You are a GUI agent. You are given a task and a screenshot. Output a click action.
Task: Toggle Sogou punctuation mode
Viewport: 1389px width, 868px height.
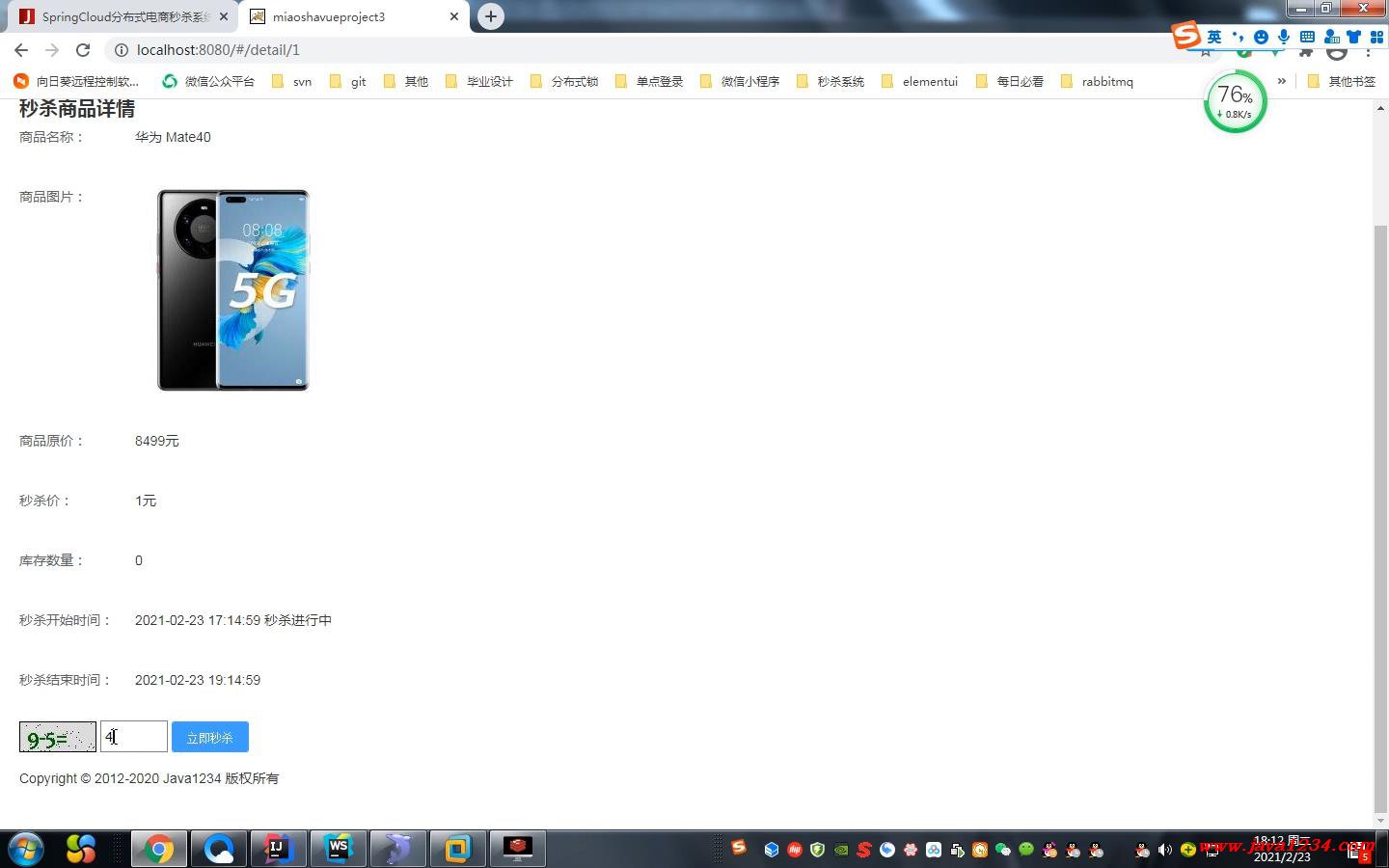(1239, 37)
